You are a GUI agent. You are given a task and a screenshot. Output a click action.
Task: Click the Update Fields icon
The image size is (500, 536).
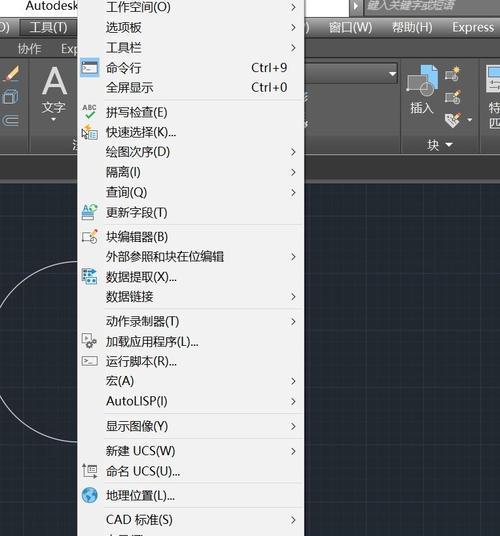90,212
